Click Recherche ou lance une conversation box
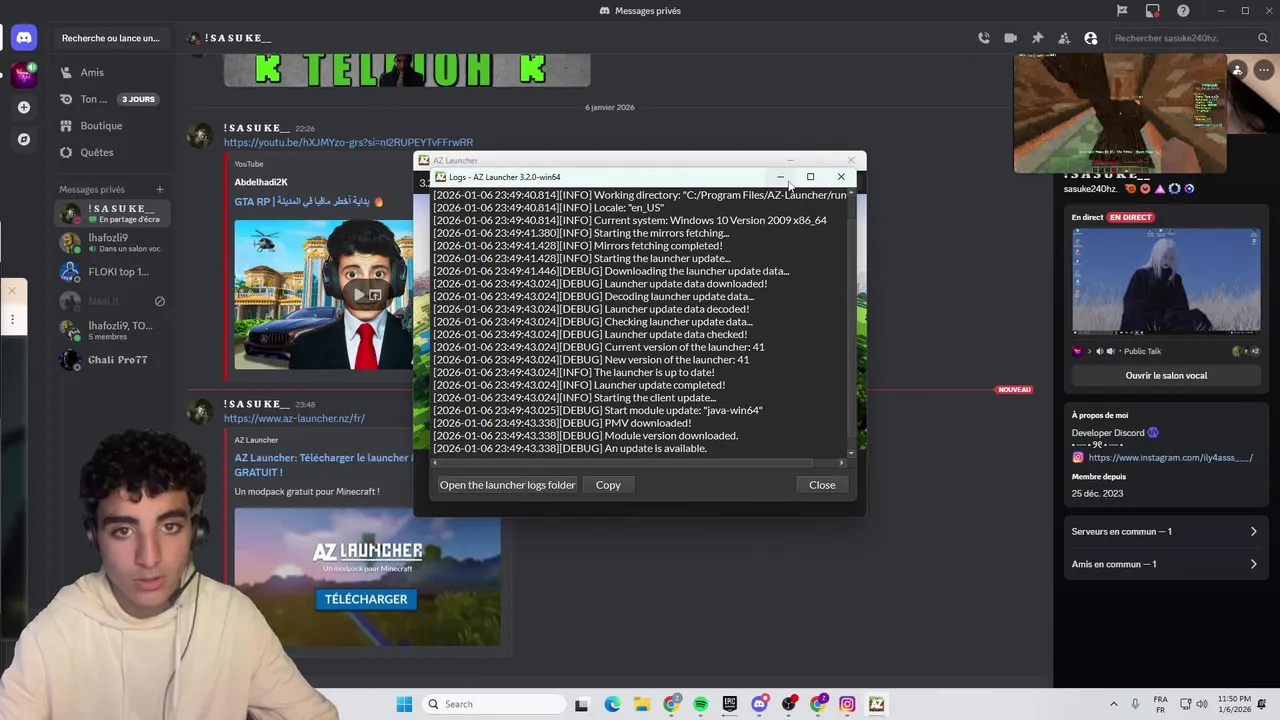The height and width of the screenshot is (720, 1280). click(x=110, y=38)
